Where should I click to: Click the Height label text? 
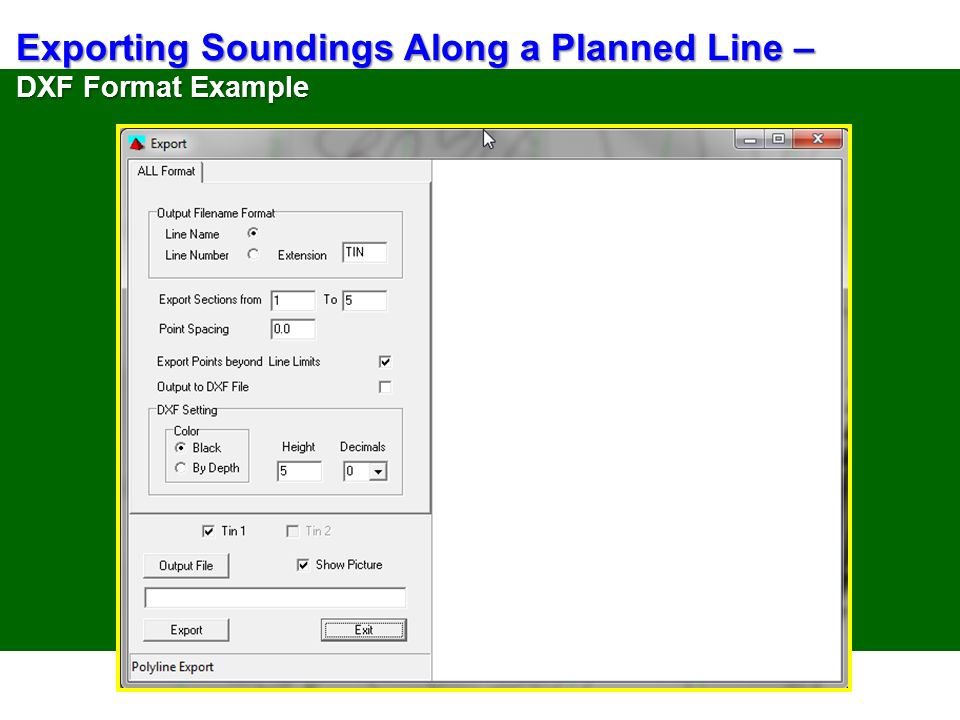(x=298, y=447)
